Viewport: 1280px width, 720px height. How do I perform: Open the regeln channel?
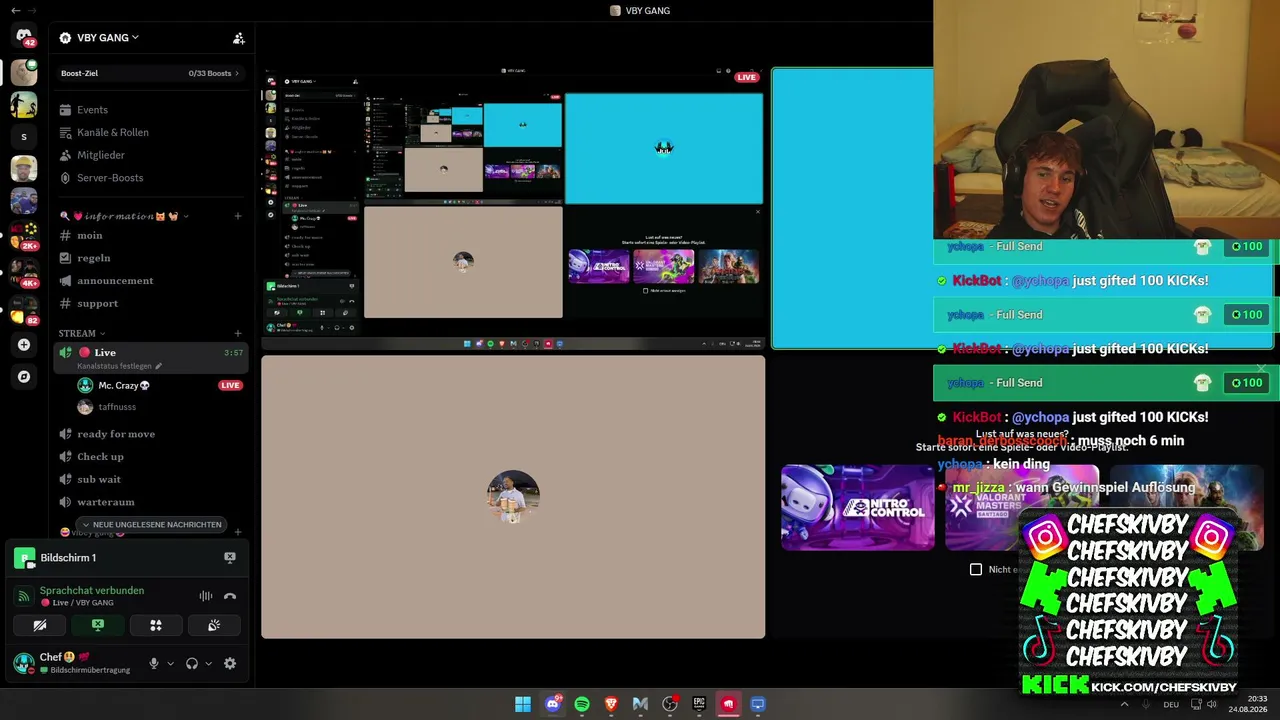(150, 258)
